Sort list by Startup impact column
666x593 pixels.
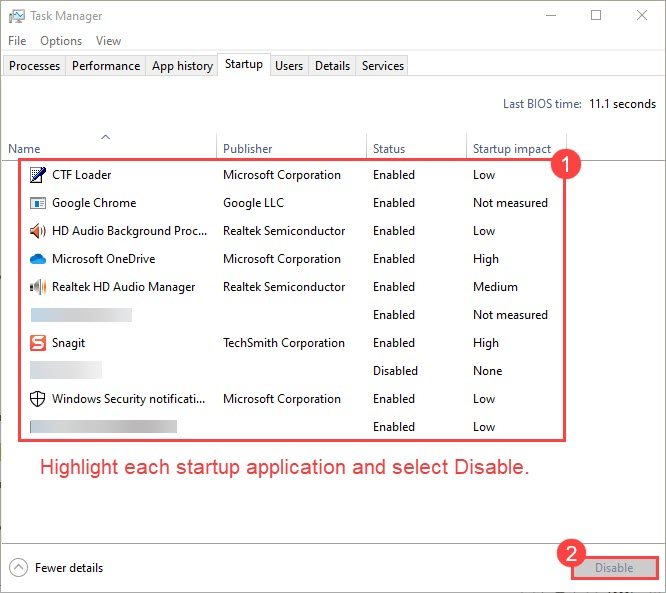511,149
